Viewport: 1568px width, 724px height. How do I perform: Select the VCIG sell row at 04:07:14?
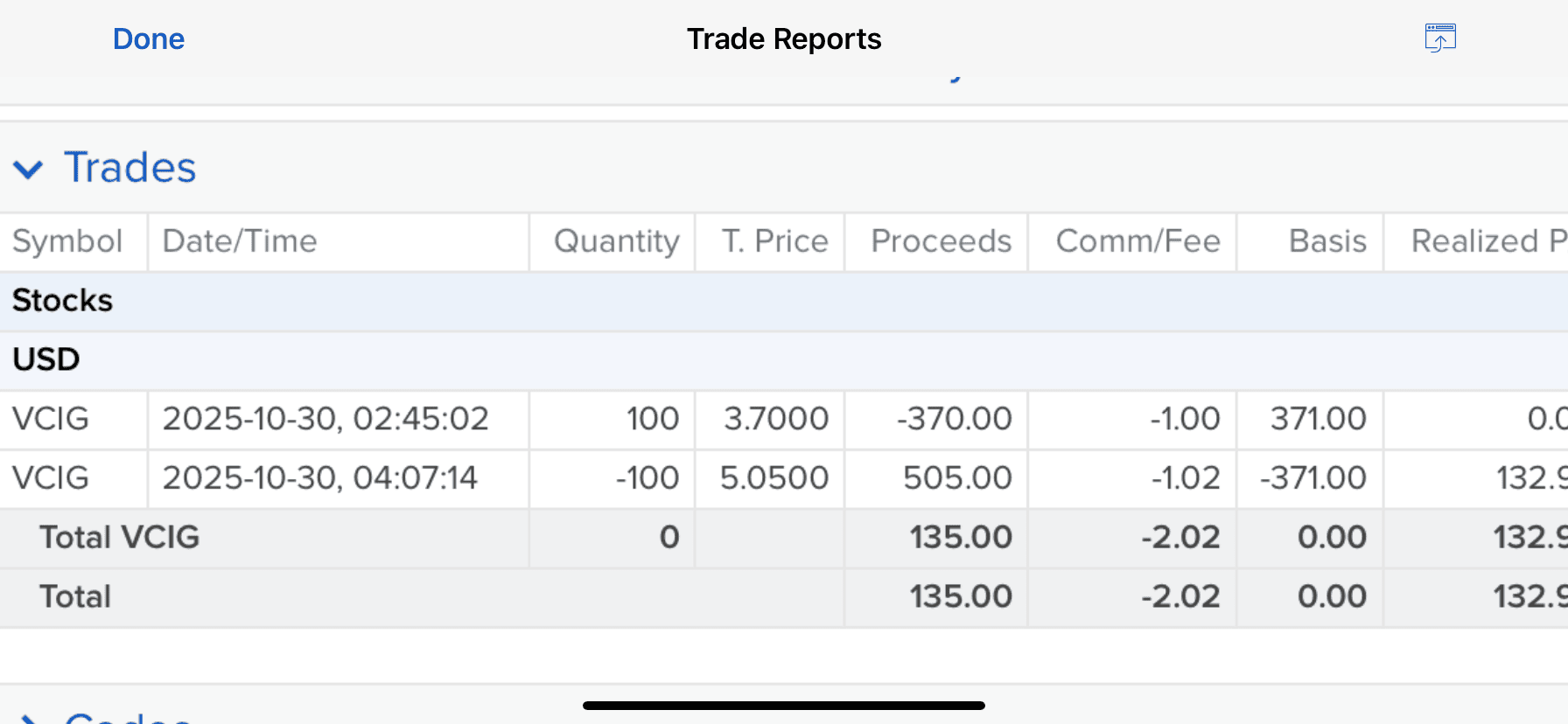[320, 478]
